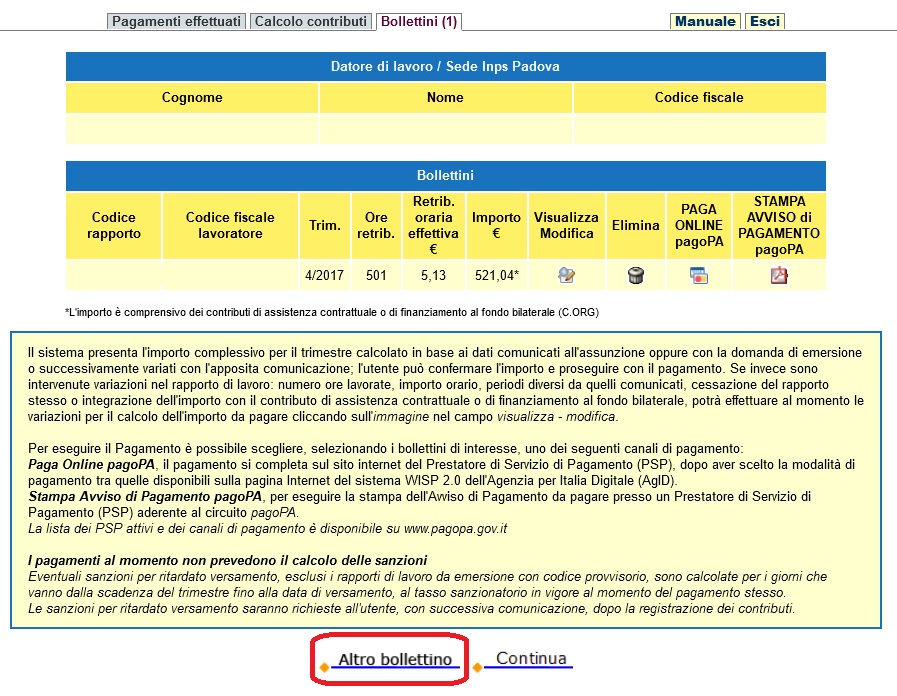Click the Visualizza Modifica edit icon

pos(566,276)
